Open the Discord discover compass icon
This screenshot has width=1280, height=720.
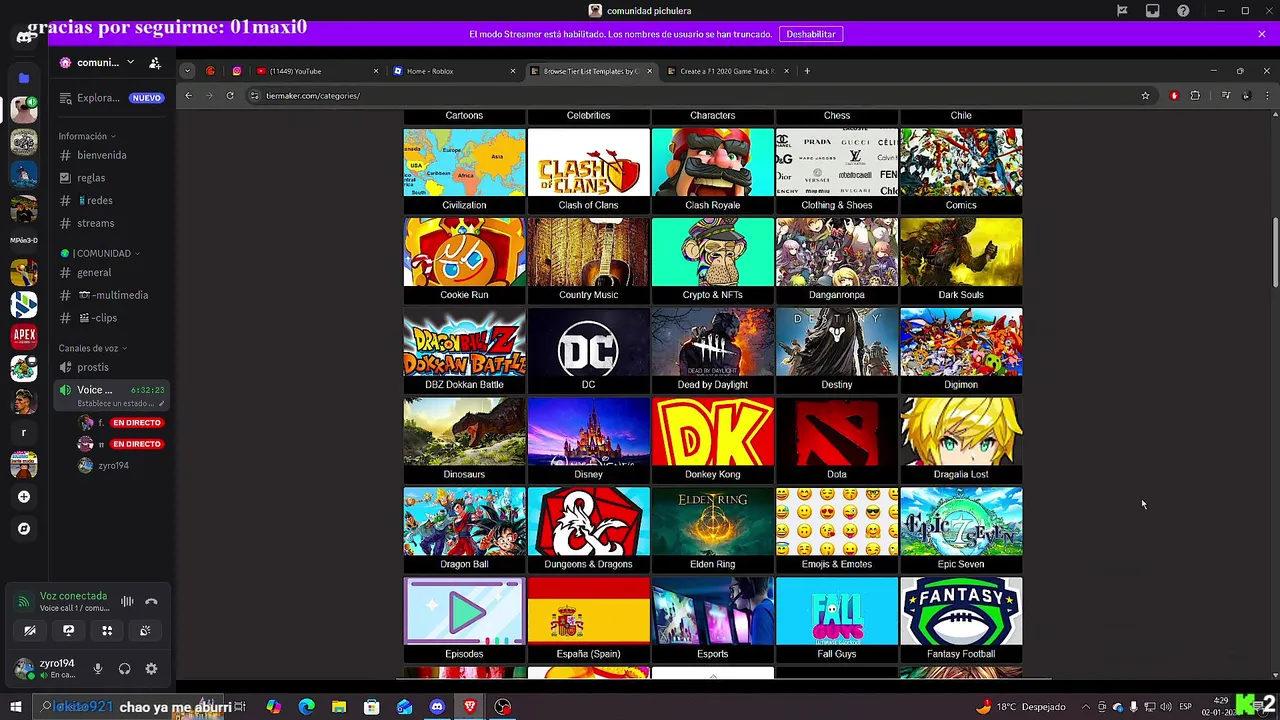click(x=24, y=529)
